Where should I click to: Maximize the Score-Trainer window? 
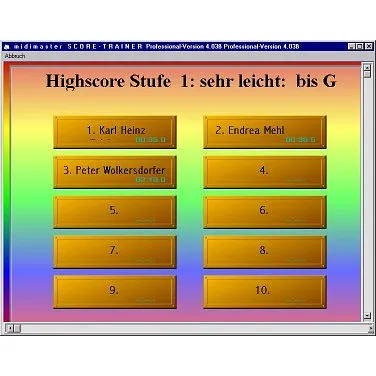tap(359, 47)
